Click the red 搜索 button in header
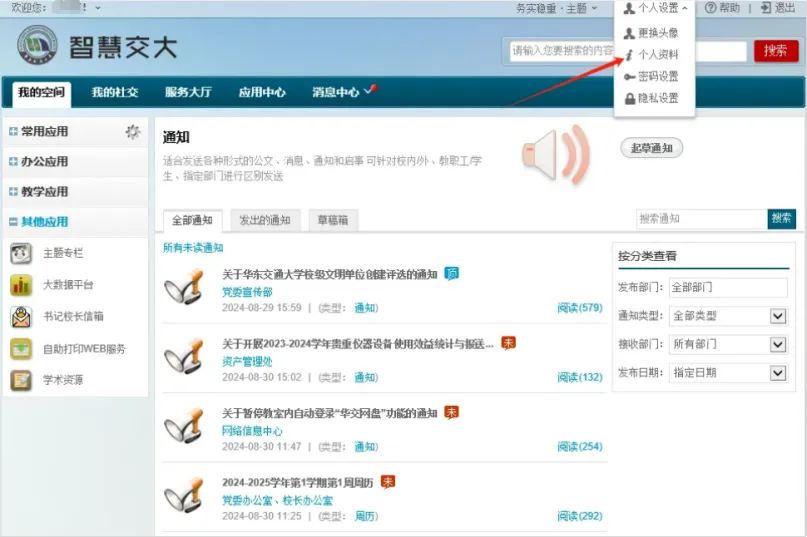 (776, 50)
